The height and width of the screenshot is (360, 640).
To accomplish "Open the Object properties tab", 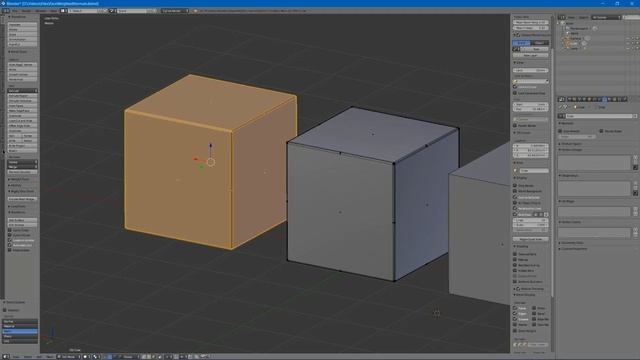I will 590,99.
